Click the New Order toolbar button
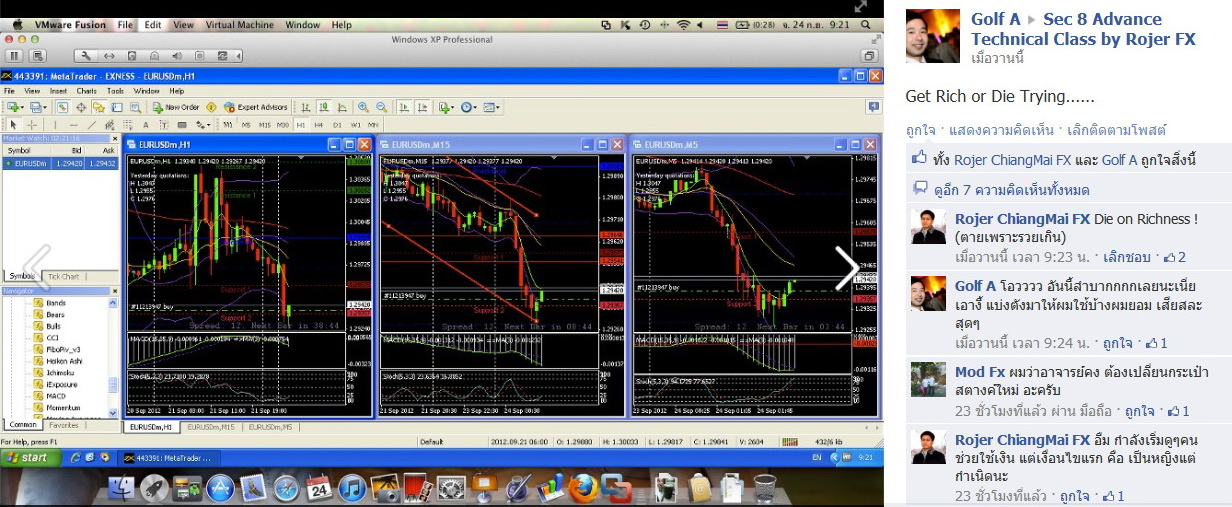Screen dimensions: 1232x507 pos(176,107)
